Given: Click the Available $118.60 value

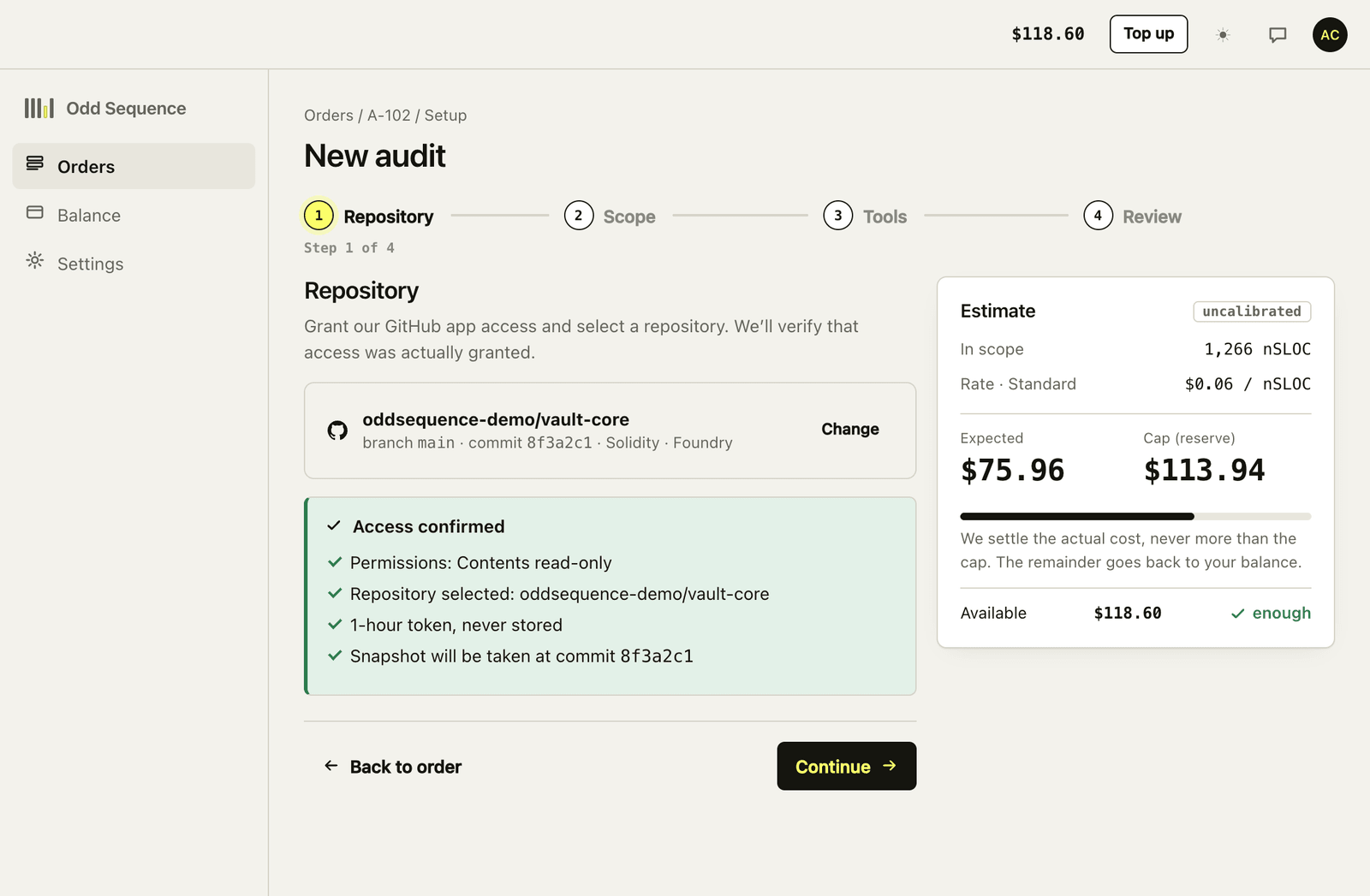Looking at the screenshot, I should point(1128,614).
